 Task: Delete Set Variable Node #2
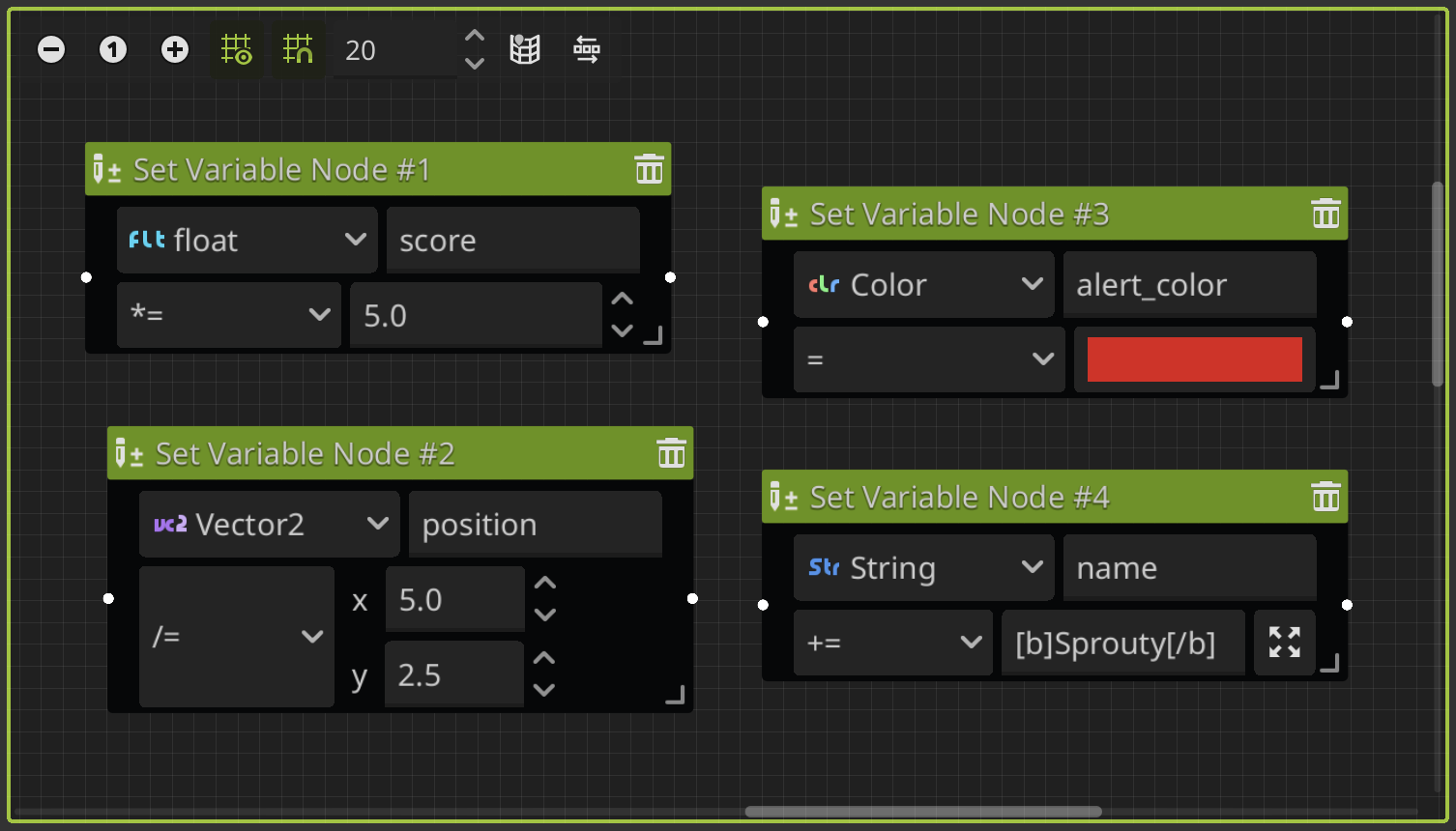tap(671, 452)
